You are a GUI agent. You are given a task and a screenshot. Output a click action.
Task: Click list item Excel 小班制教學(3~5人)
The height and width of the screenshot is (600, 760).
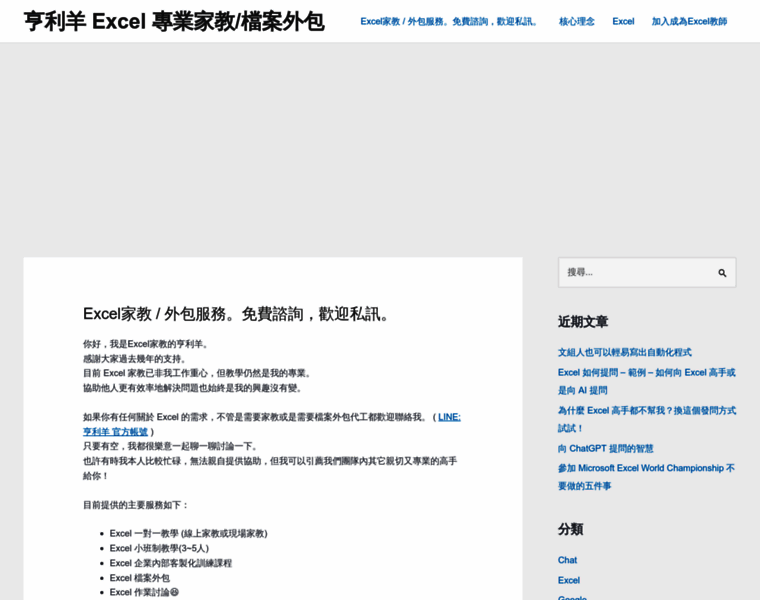coord(159,548)
